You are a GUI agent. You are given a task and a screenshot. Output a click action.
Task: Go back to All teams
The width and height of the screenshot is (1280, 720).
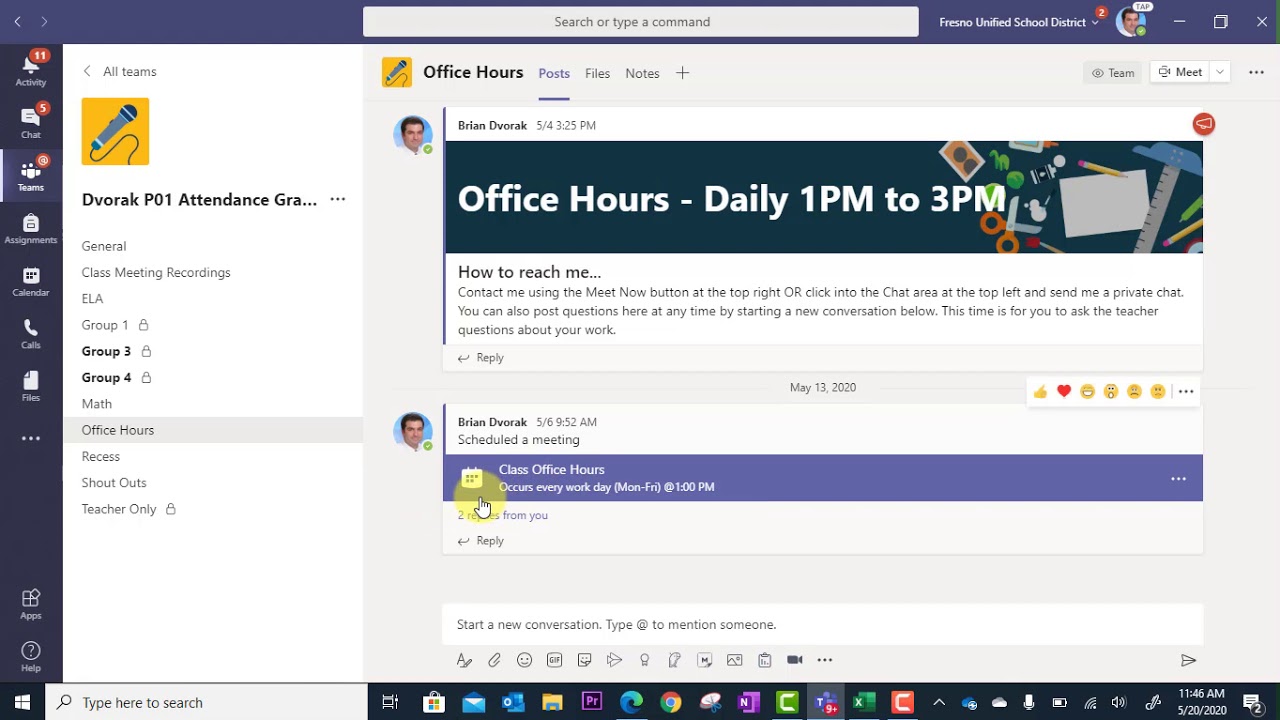[x=119, y=71]
